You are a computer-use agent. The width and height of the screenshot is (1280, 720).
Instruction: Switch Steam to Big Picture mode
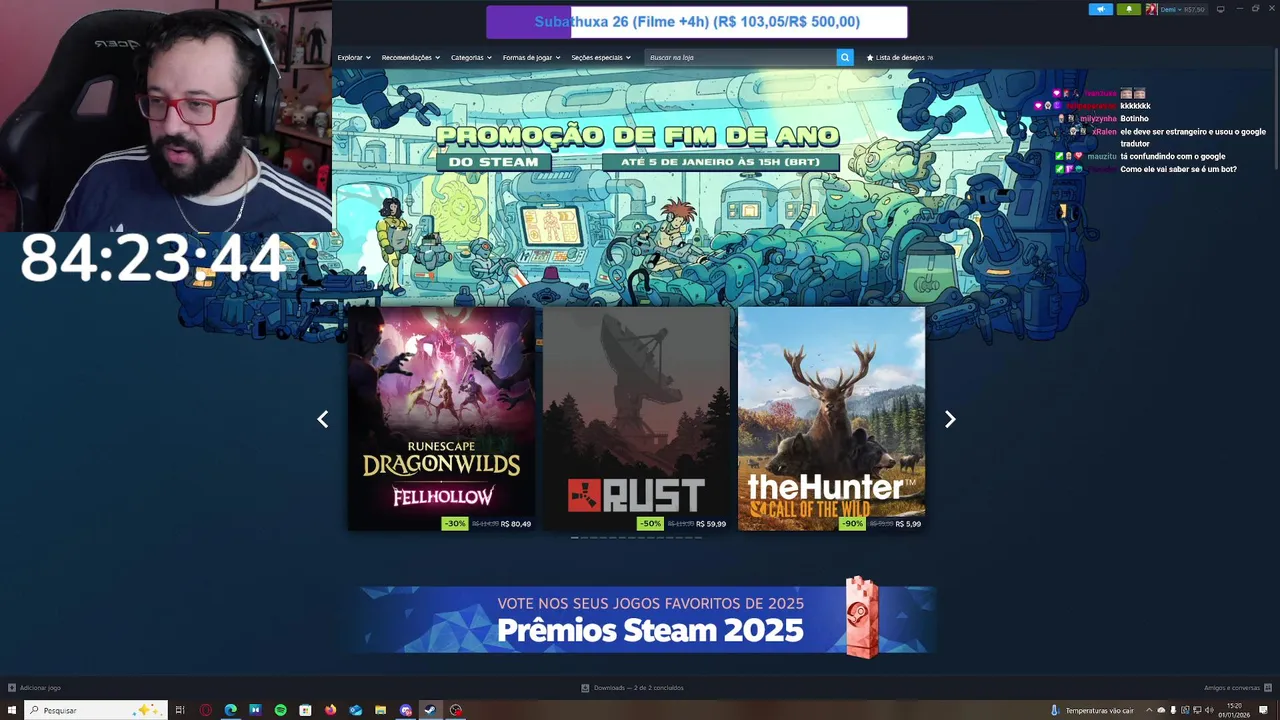(x=1220, y=9)
